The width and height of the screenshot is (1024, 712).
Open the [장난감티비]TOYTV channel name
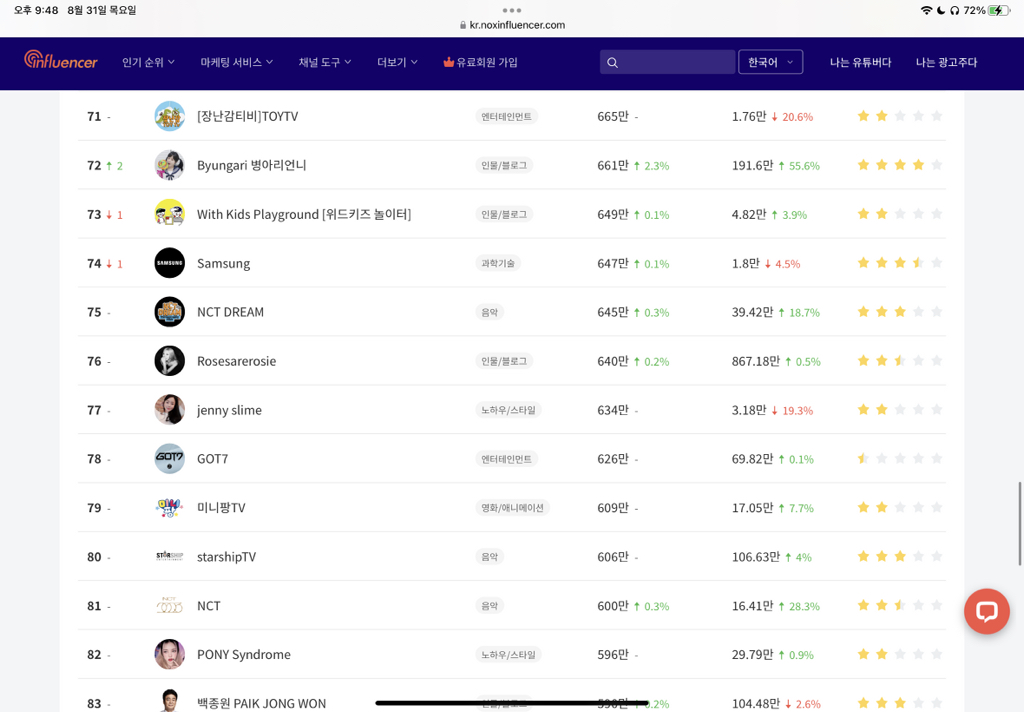click(248, 116)
